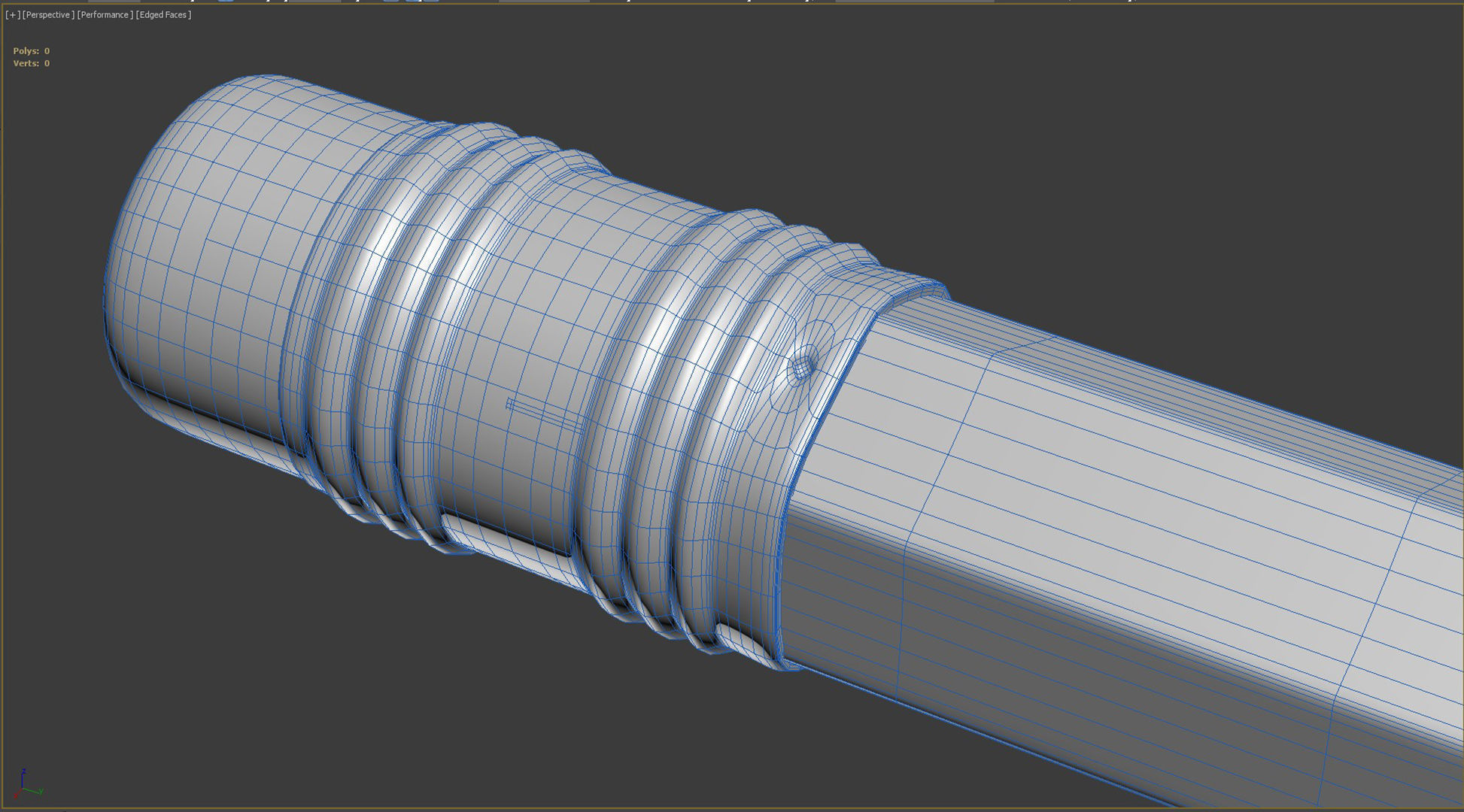Click the Polys: 0 statistic
Viewport: 1464px width, 812px height.
pos(32,51)
